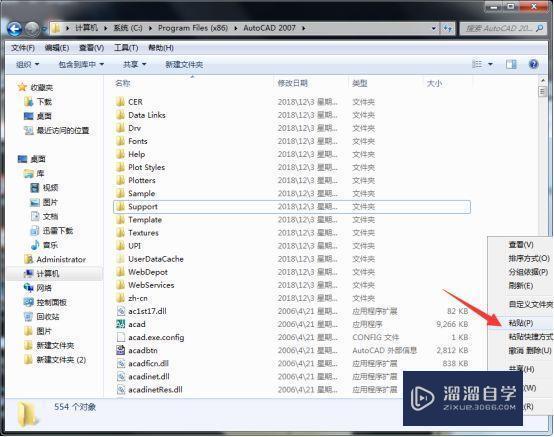Select the Template folder
Image resolution: width=554 pixels, height=437 pixels.
(145, 220)
